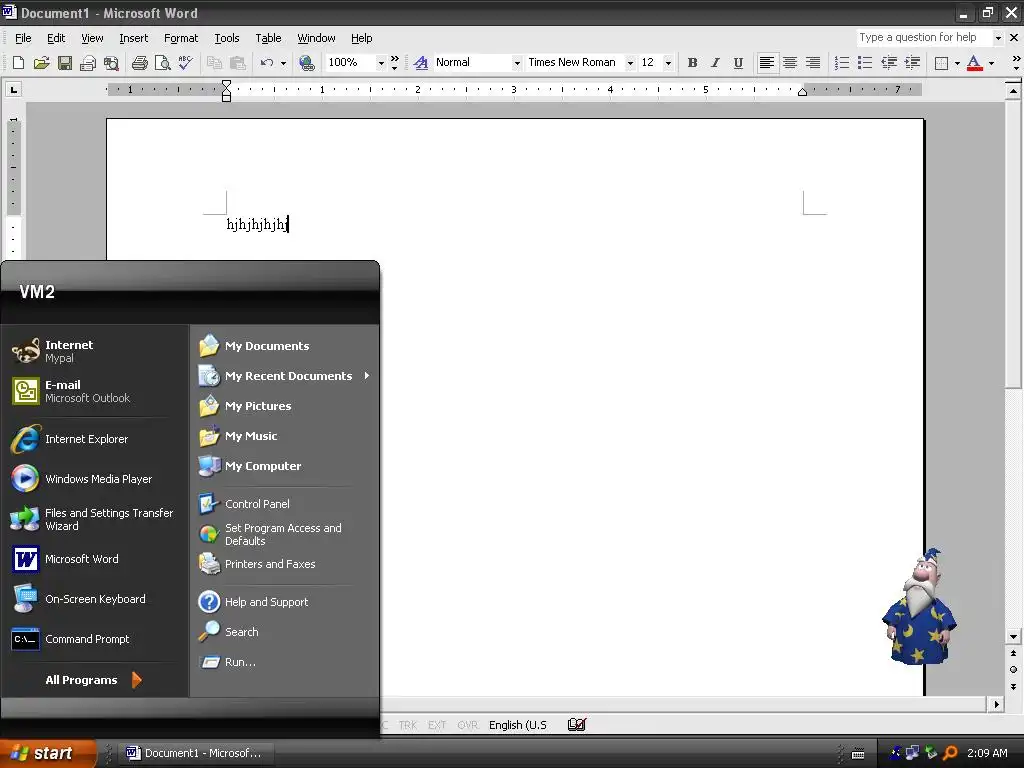Screen dimensions: 1024x768
Task: Open the File menu
Action: click(23, 38)
